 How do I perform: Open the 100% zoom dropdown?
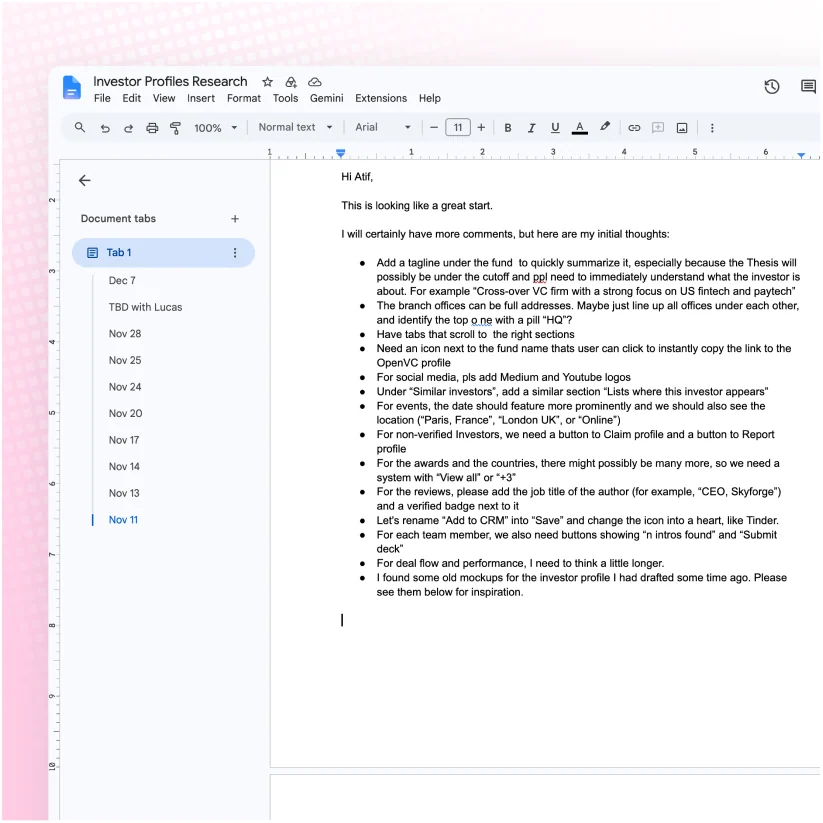pos(215,128)
